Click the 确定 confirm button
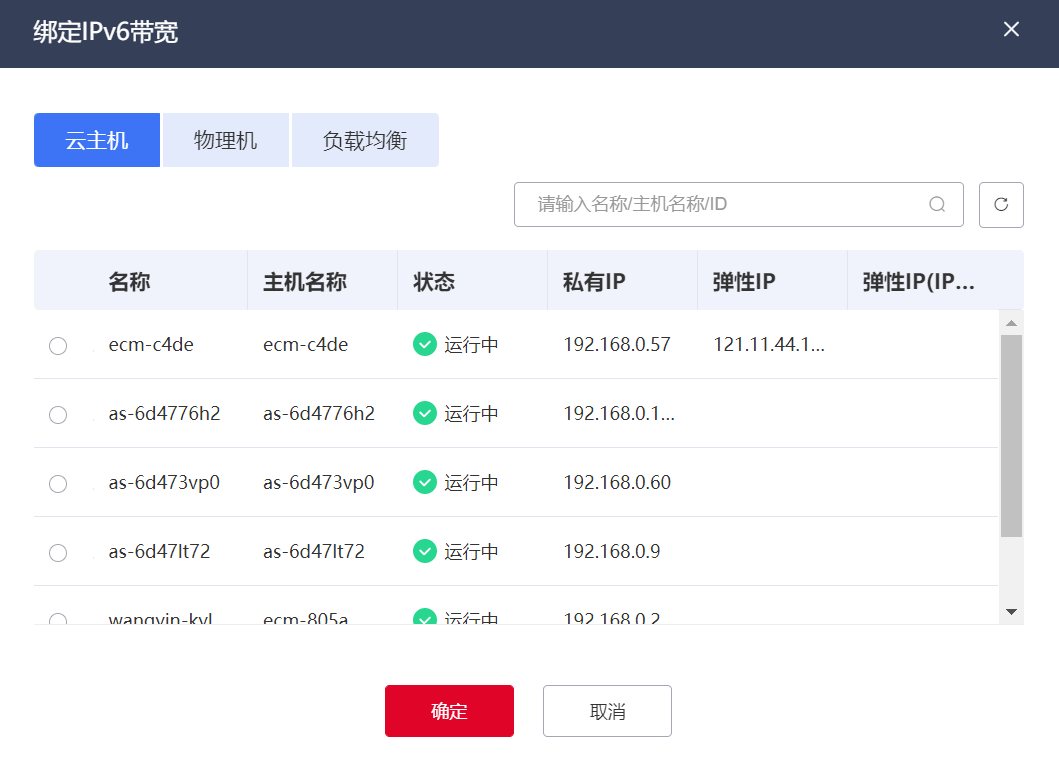 pyautogui.click(x=448, y=710)
